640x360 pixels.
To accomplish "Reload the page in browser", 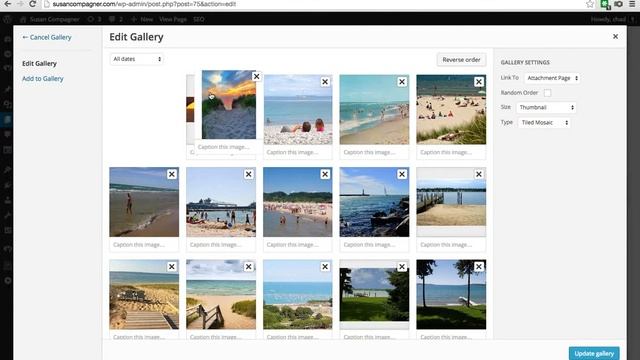I will click(x=32, y=4).
